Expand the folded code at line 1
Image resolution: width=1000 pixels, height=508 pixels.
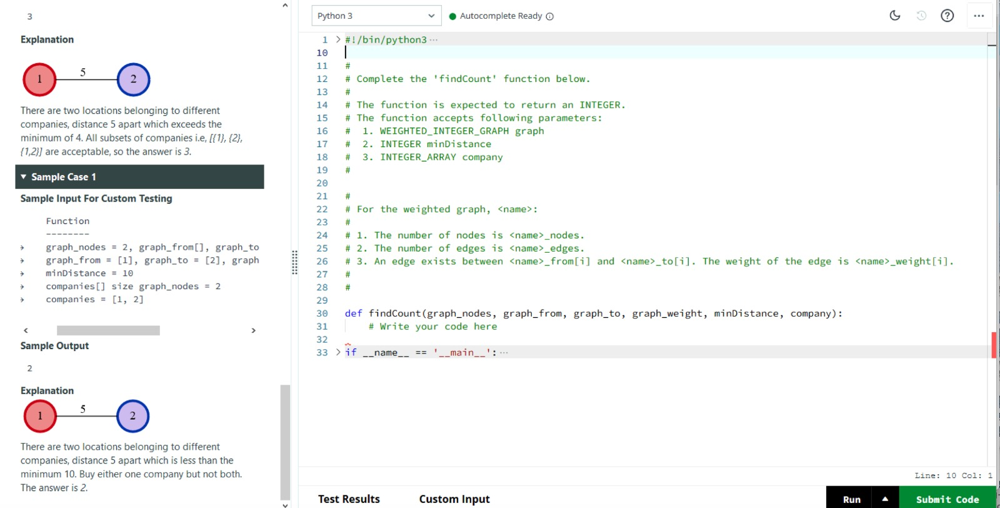tap(338, 40)
